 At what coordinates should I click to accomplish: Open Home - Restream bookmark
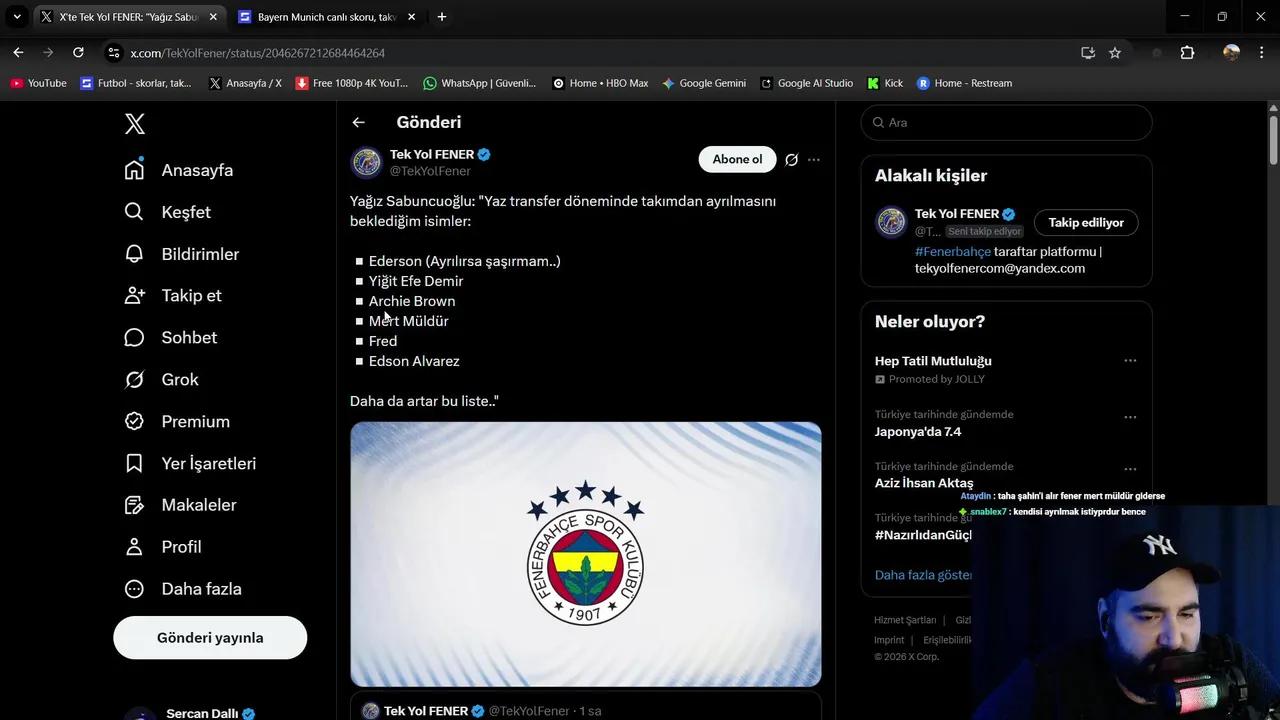(x=965, y=83)
